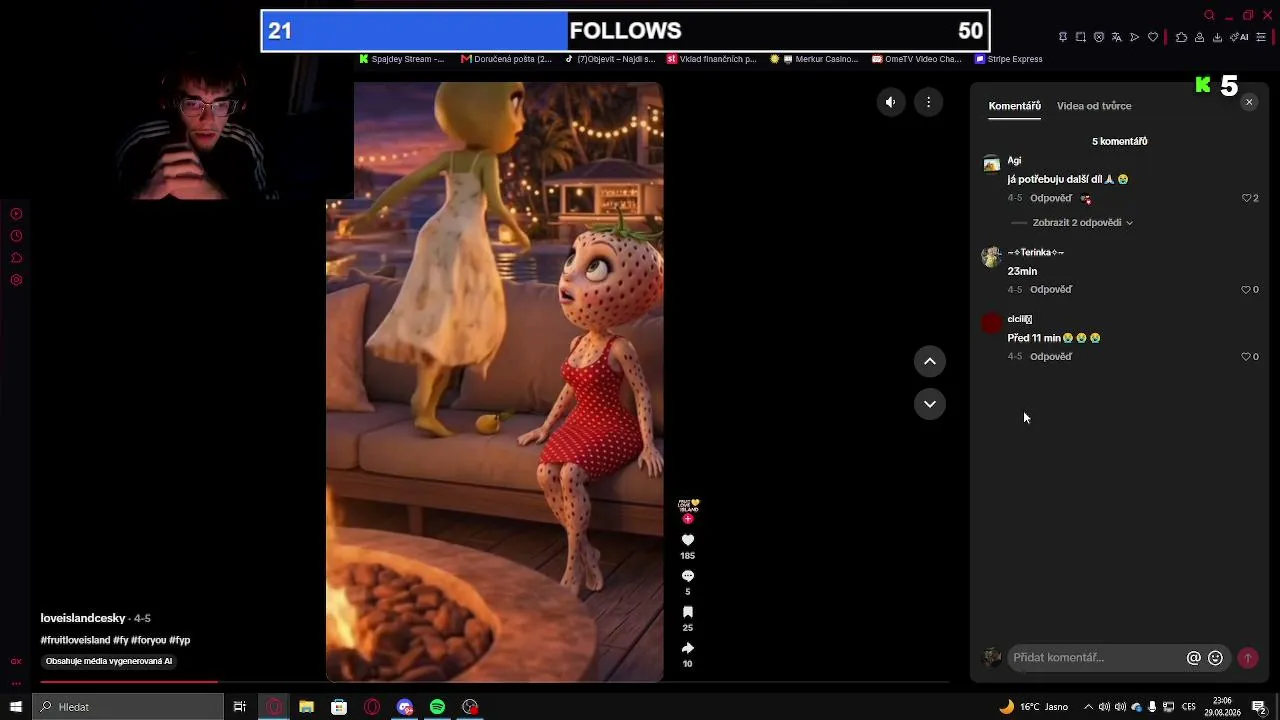Mute the TikTok video sound

[890, 102]
